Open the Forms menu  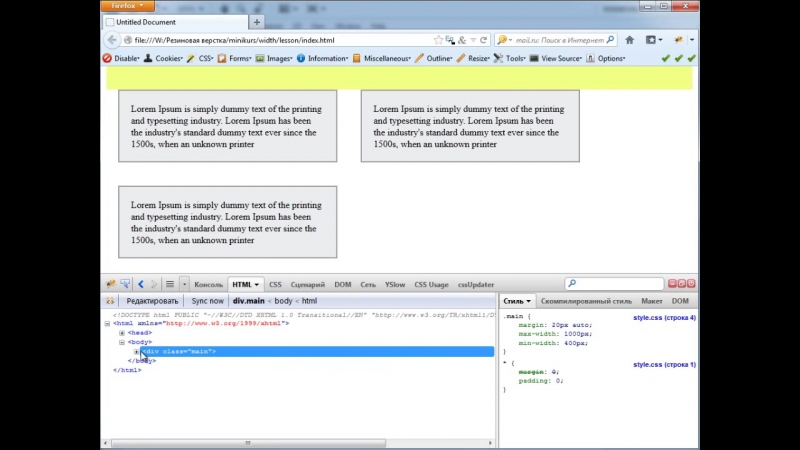pos(235,58)
